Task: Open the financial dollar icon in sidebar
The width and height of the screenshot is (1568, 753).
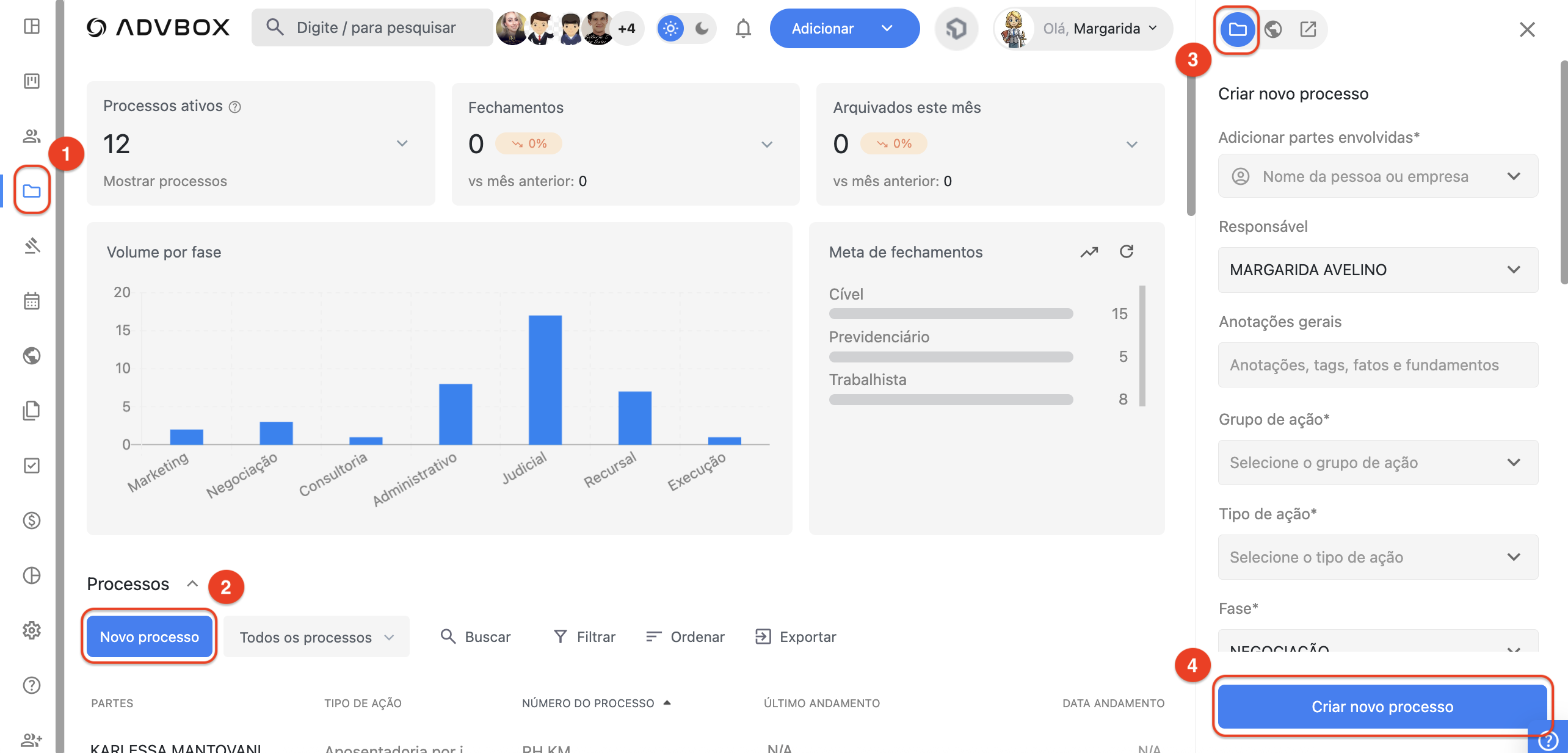Action: 32,521
